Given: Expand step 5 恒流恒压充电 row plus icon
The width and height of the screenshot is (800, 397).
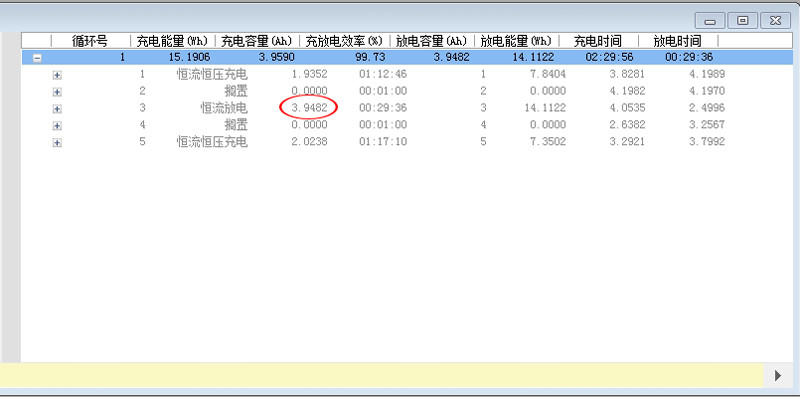Looking at the screenshot, I should coord(57,142).
